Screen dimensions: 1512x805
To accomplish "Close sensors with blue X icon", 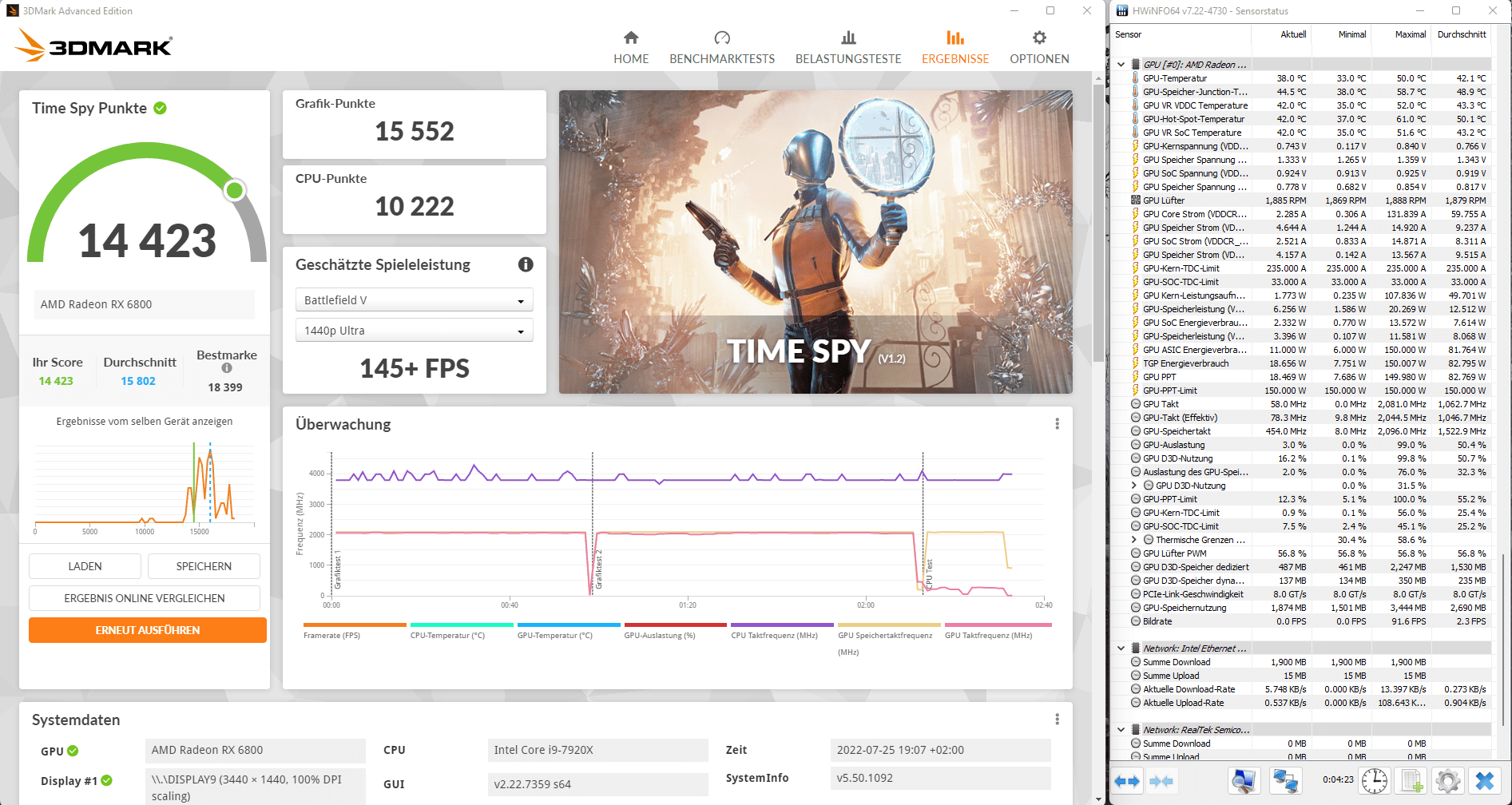I will [1485, 781].
